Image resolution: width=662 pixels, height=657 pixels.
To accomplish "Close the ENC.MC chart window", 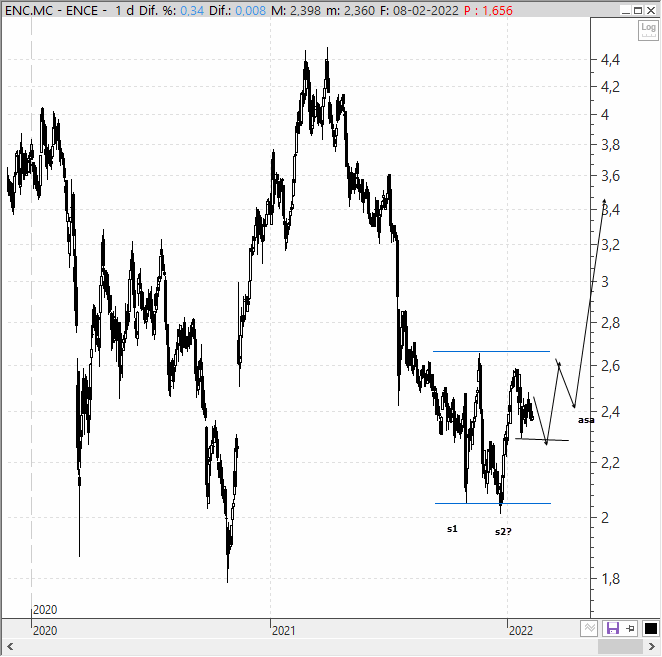I will (x=651, y=10).
